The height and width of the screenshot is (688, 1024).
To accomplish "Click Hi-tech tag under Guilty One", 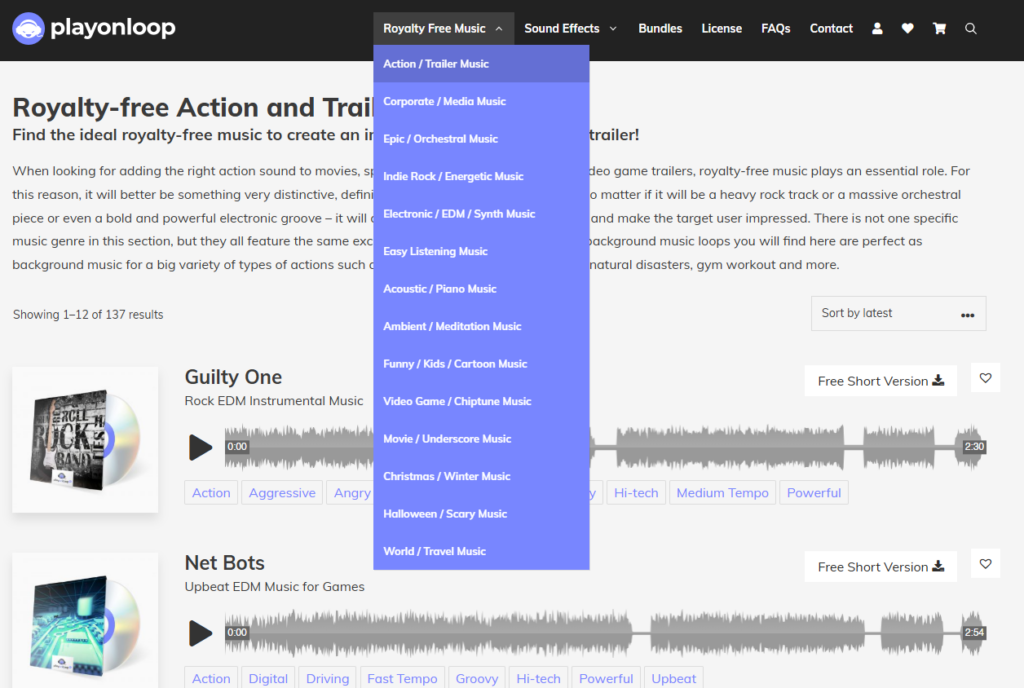I will pyautogui.click(x=636, y=493).
